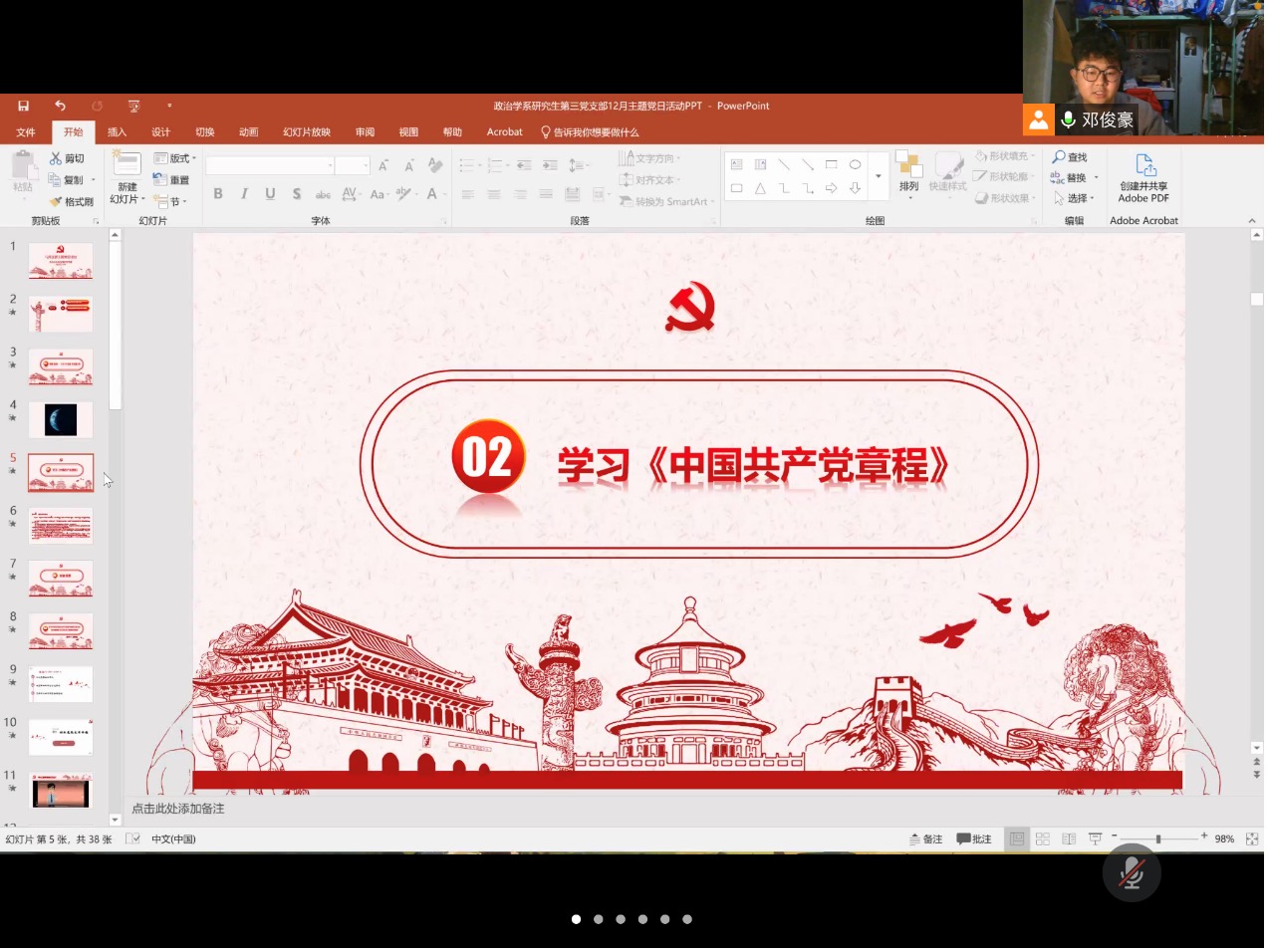Expand the Layout (版式) dropdown

(175, 158)
